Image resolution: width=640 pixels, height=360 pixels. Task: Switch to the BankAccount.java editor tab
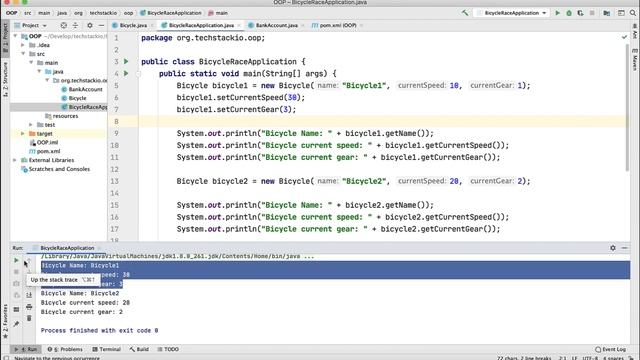276,25
